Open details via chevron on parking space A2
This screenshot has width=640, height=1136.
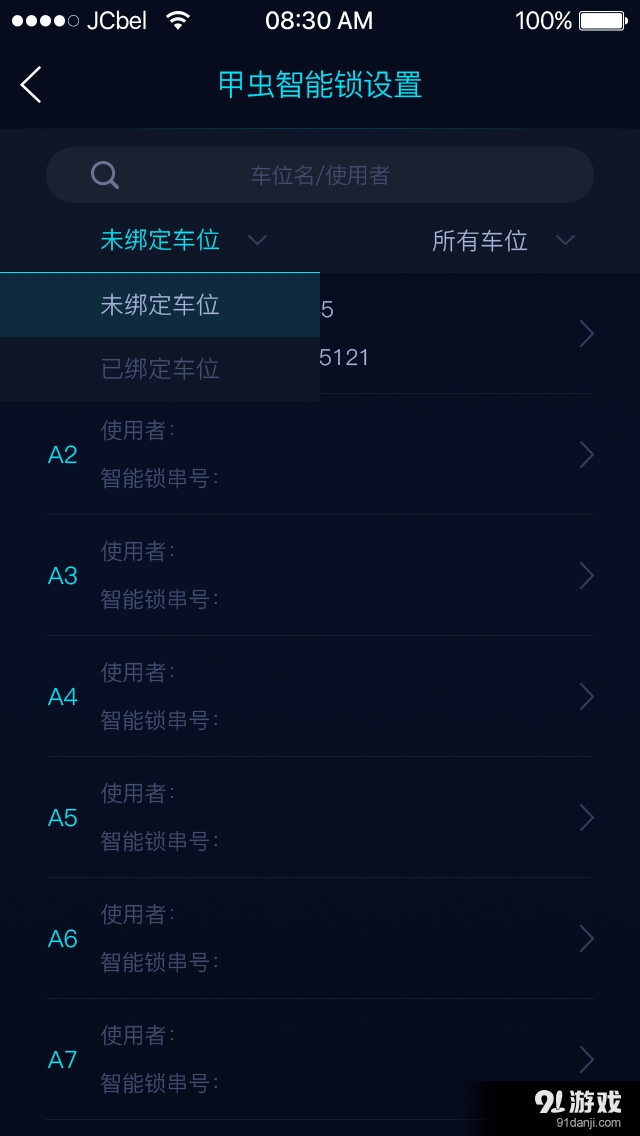click(x=587, y=455)
